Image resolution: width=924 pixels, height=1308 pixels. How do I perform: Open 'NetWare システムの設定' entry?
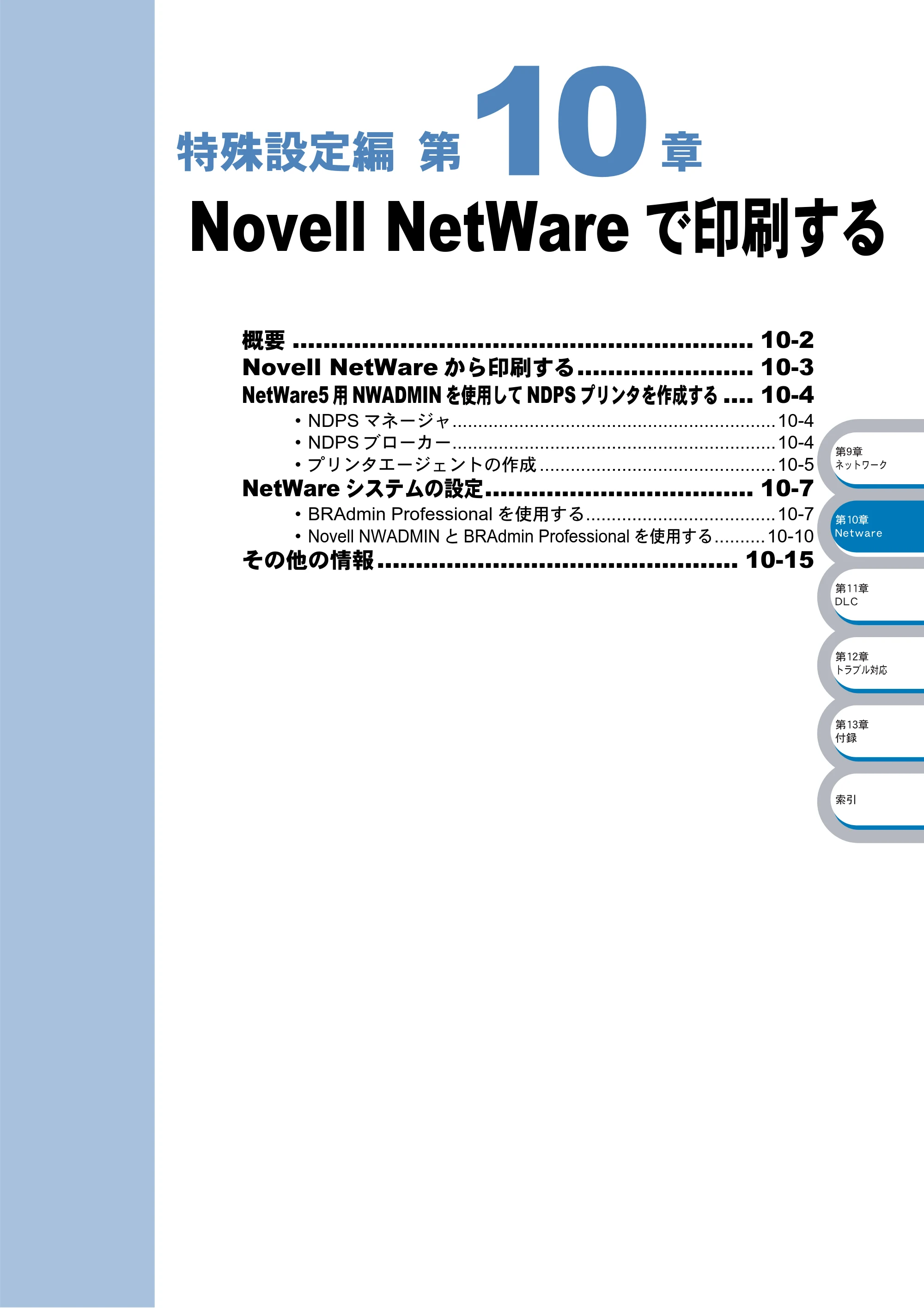528,488
